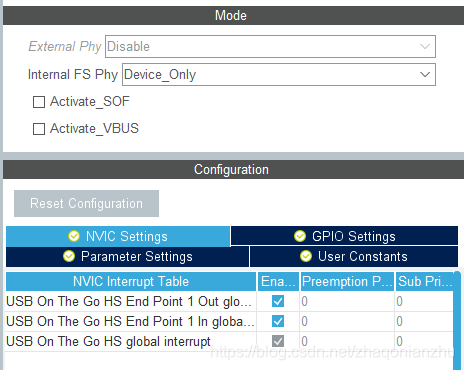Click the greyed HS global interrupt checkbox
The image size is (464, 370).
(278, 341)
